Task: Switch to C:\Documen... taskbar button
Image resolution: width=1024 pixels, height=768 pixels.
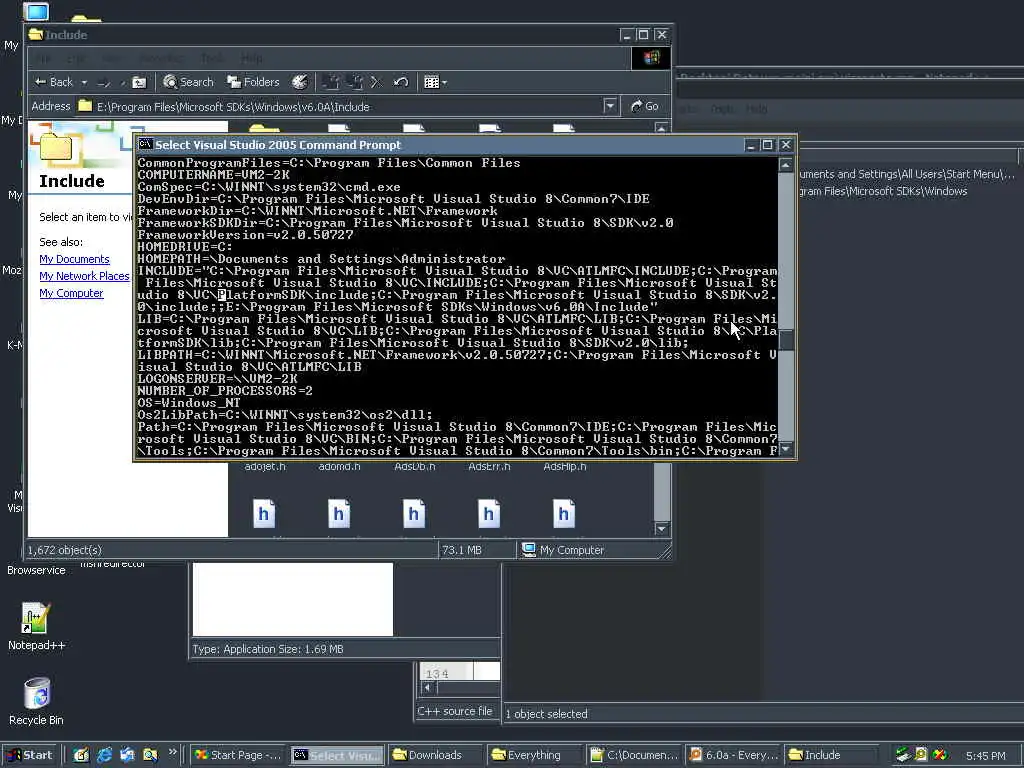Action: click(x=634, y=755)
